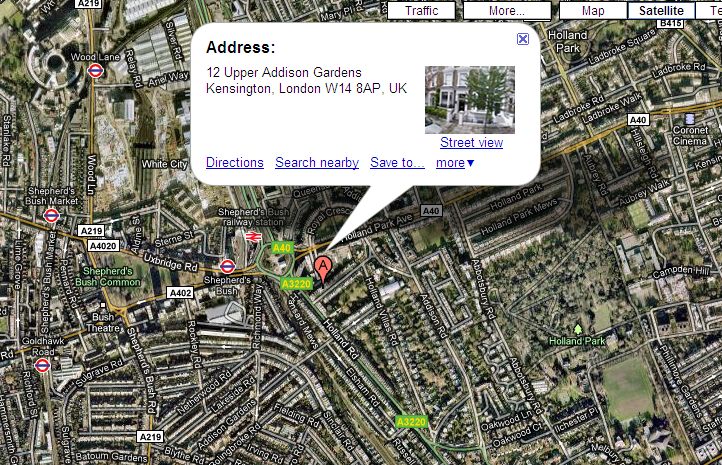The image size is (722, 465).
Task: Click the Bush Theatre marker icon
Action: tap(103, 305)
